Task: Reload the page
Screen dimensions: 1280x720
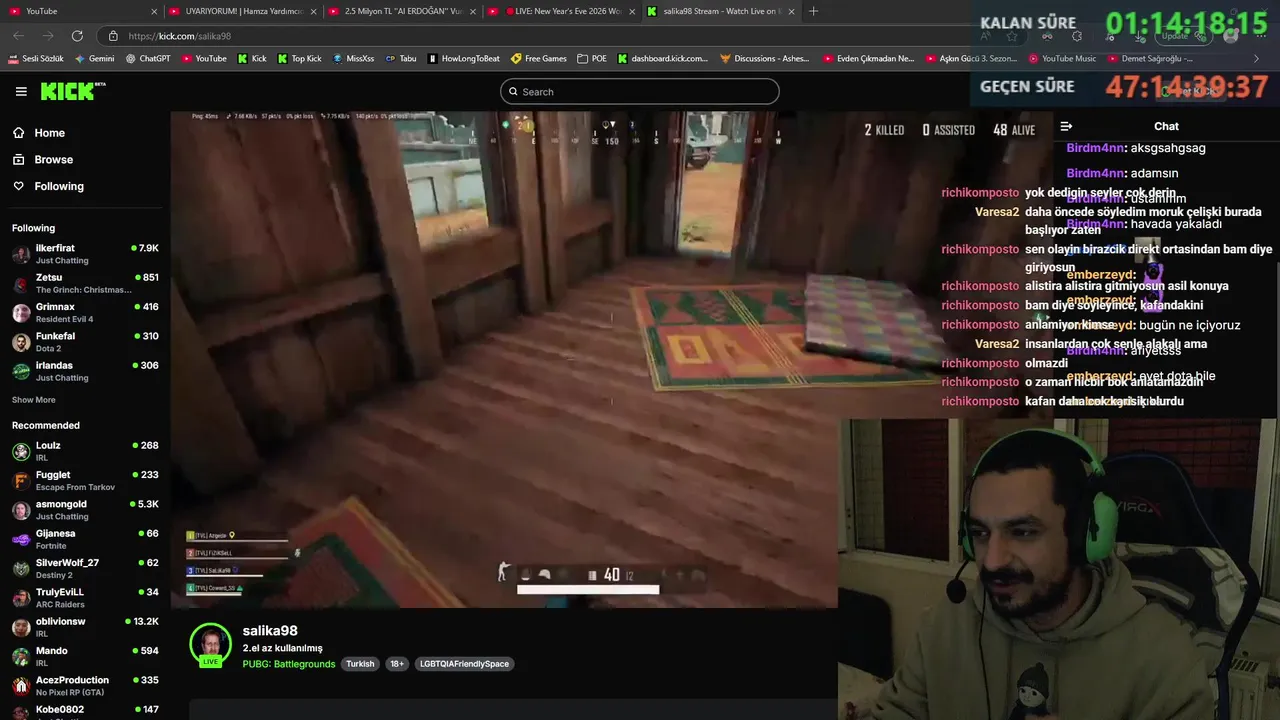Action: pyautogui.click(x=77, y=36)
